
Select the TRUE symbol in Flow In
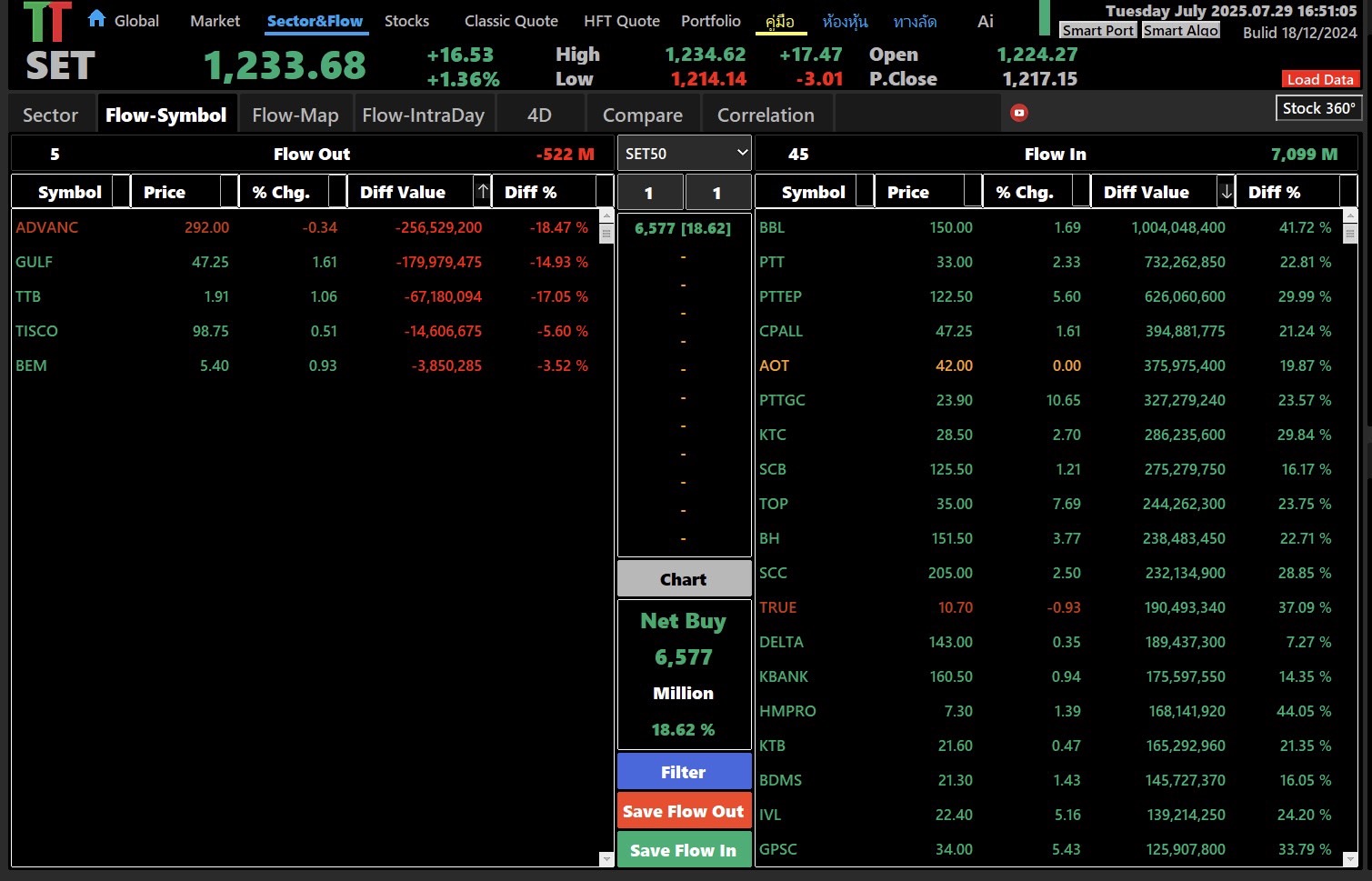[x=777, y=607]
